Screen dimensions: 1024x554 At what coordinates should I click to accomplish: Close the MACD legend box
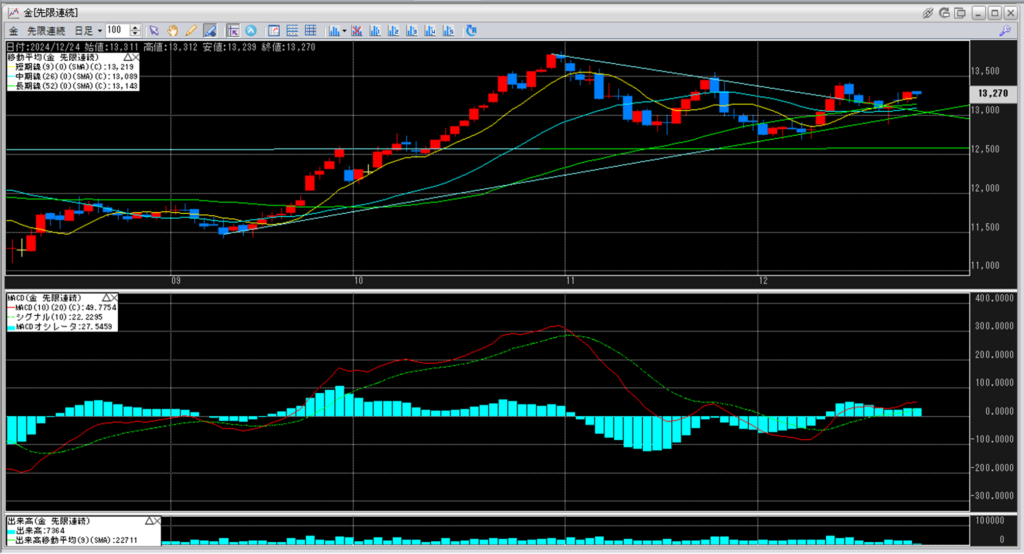coord(114,298)
